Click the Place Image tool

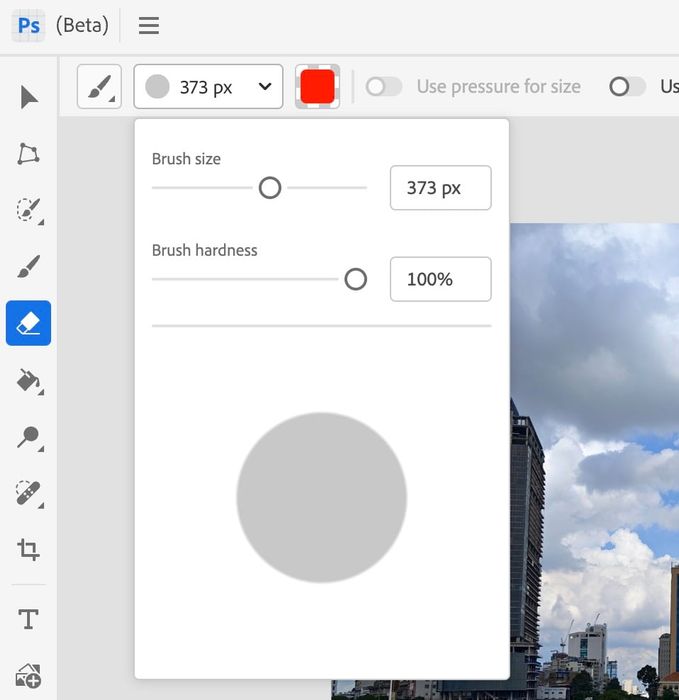[29, 676]
